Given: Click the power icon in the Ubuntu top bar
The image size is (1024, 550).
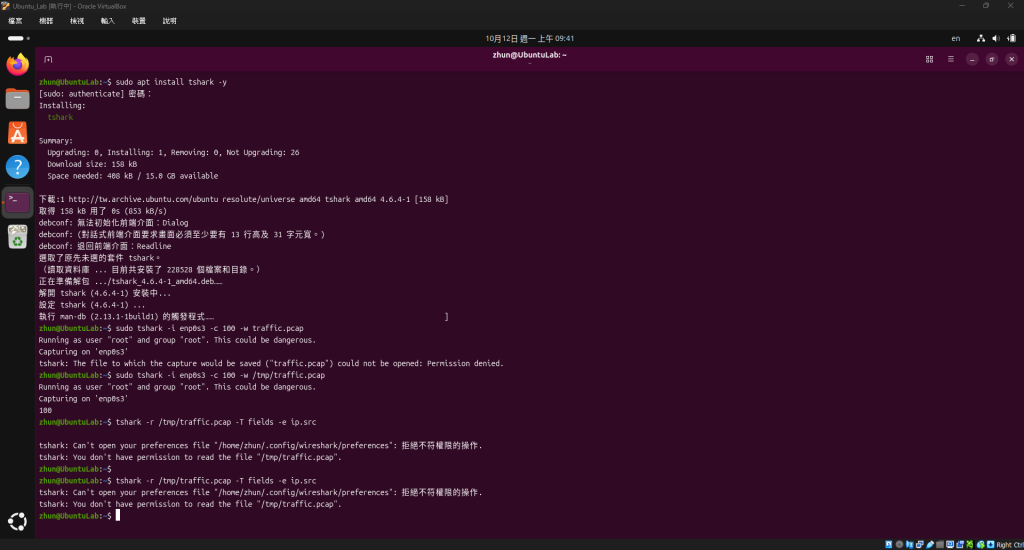Looking at the screenshot, I should (1012, 39).
